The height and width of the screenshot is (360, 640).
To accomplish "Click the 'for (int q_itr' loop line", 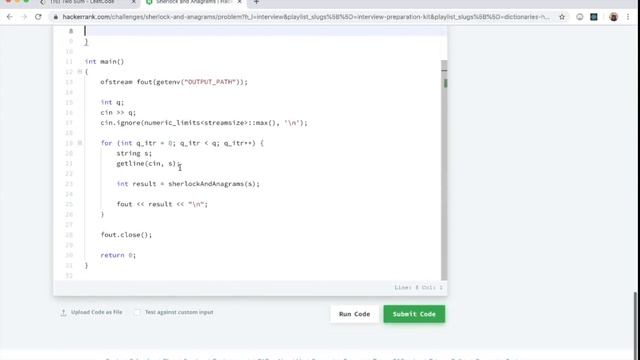I will (x=182, y=143).
